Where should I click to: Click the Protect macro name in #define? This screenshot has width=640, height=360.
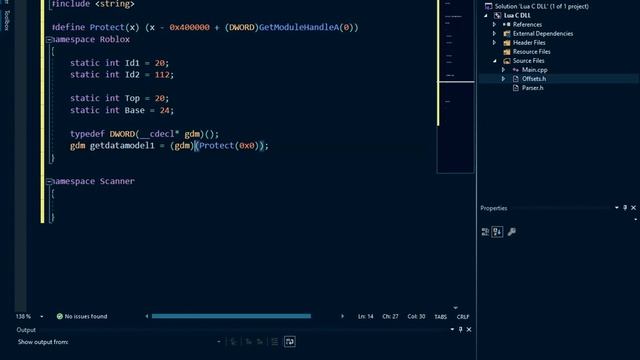(x=107, y=27)
